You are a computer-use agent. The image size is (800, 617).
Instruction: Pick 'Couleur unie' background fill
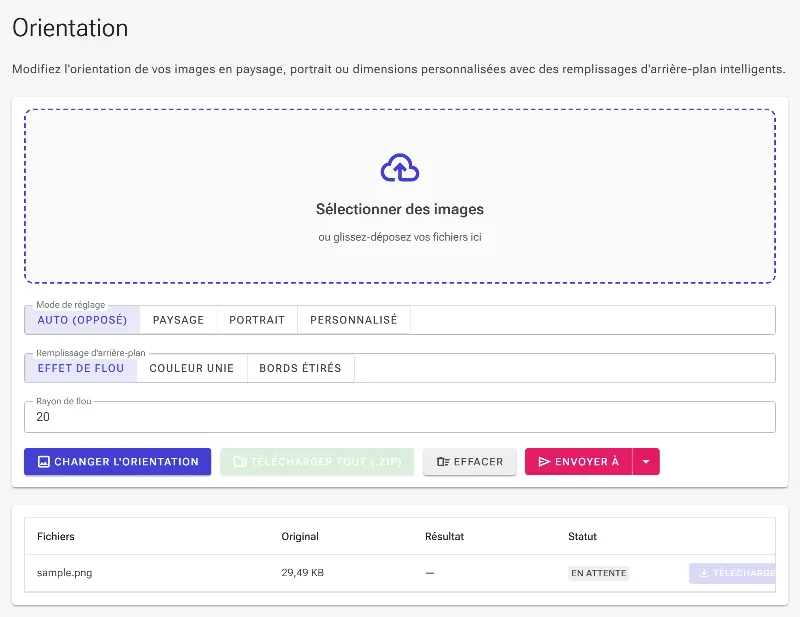pos(192,368)
